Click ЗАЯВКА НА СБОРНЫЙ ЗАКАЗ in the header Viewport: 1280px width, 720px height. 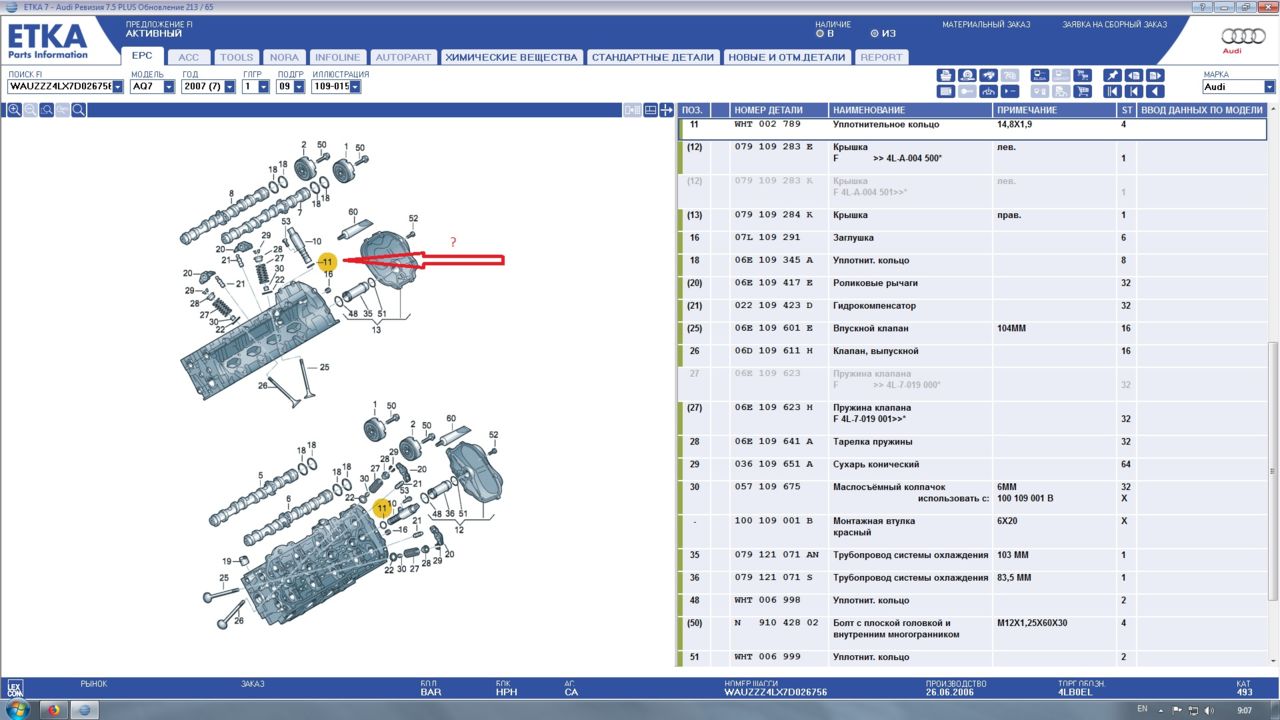point(1114,24)
